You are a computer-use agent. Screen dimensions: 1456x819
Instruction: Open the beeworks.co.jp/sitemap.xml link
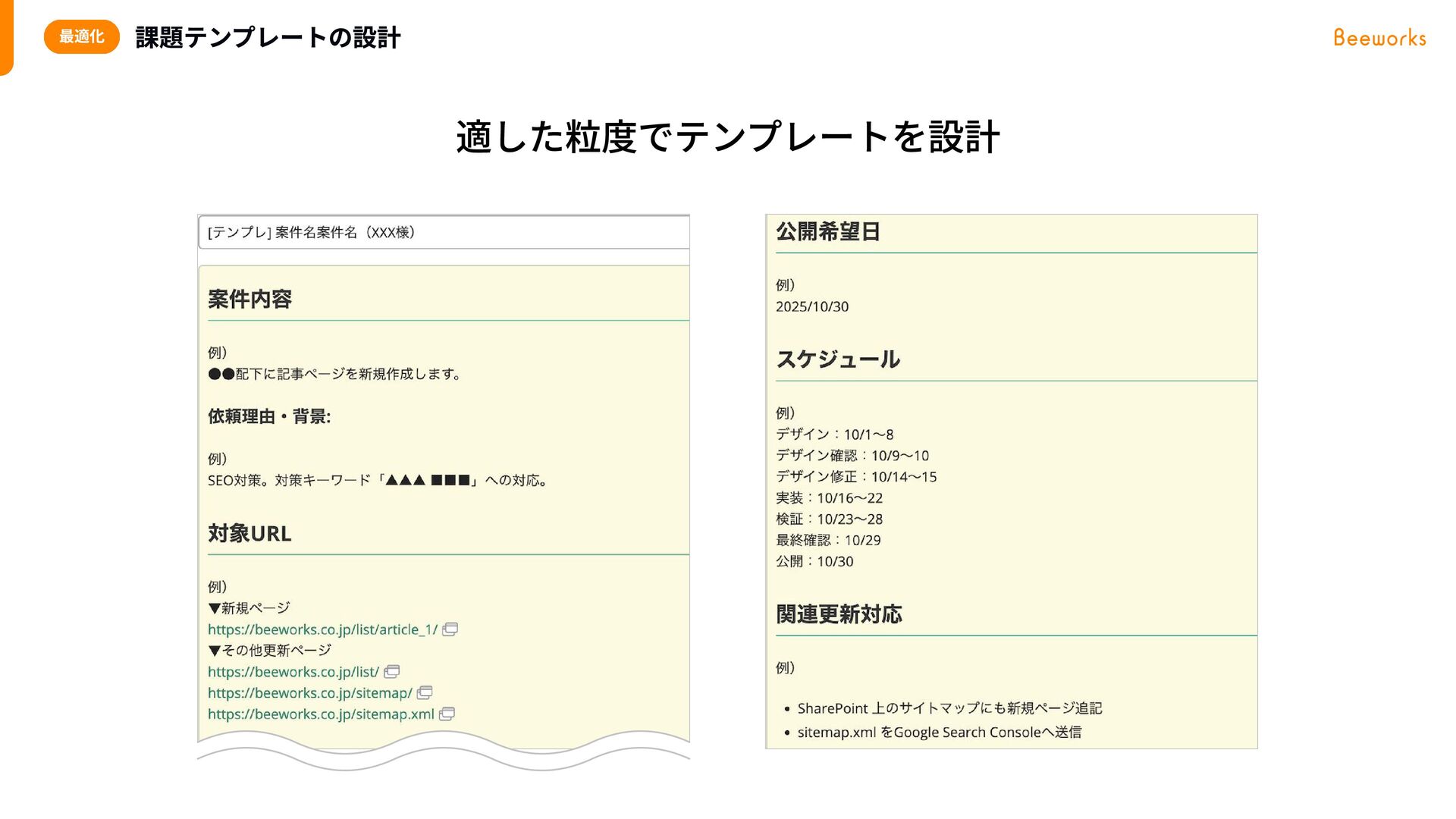click(321, 714)
